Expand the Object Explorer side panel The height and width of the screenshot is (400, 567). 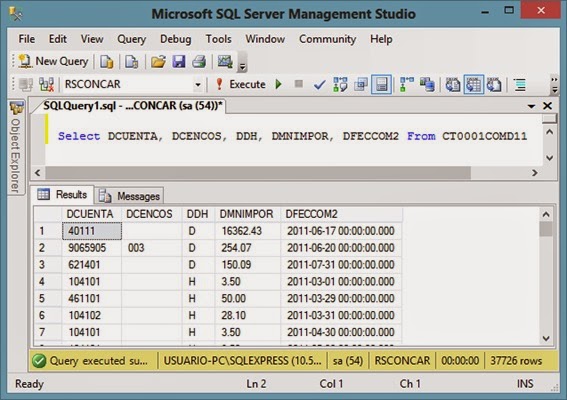click(16, 148)
